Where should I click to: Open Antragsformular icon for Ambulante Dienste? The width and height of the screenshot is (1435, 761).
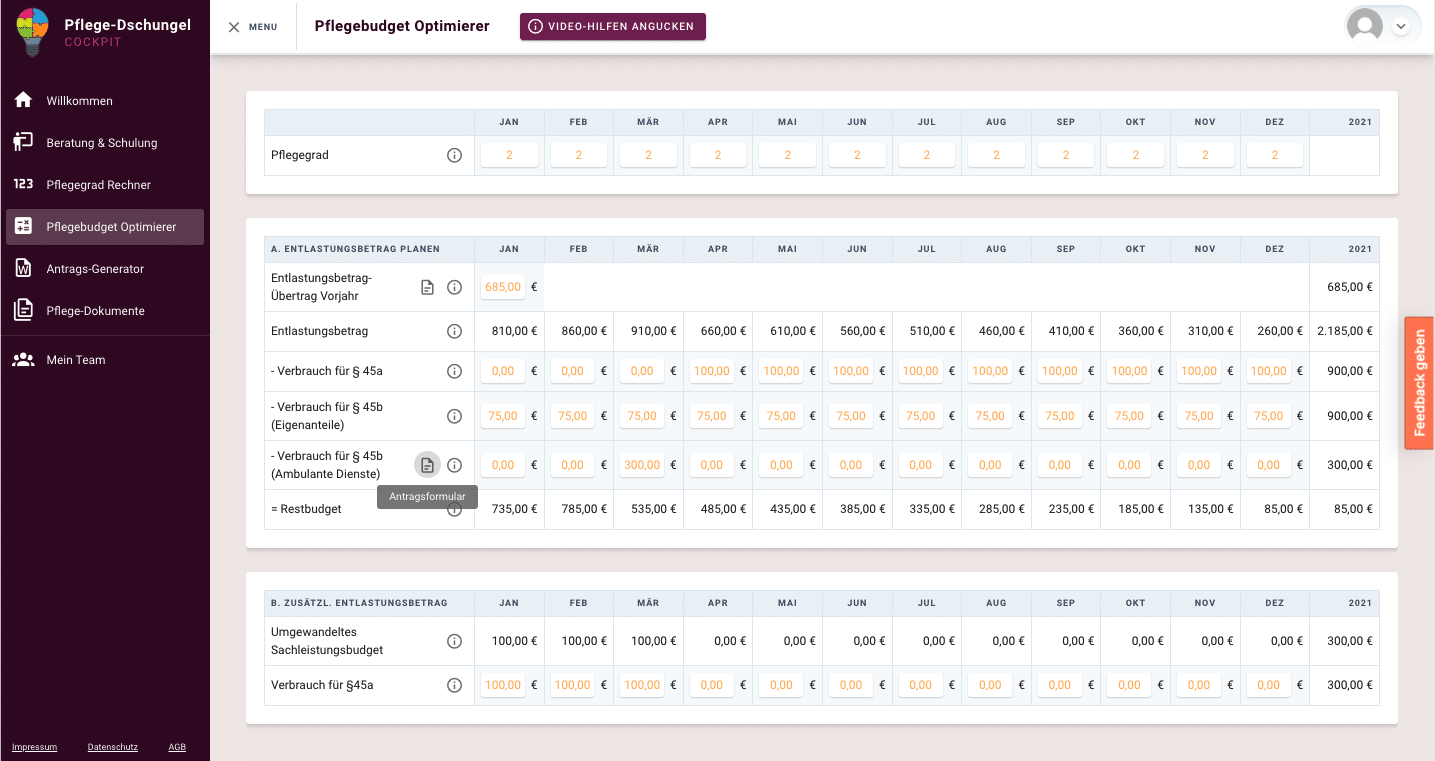click(x=427, y=465)
